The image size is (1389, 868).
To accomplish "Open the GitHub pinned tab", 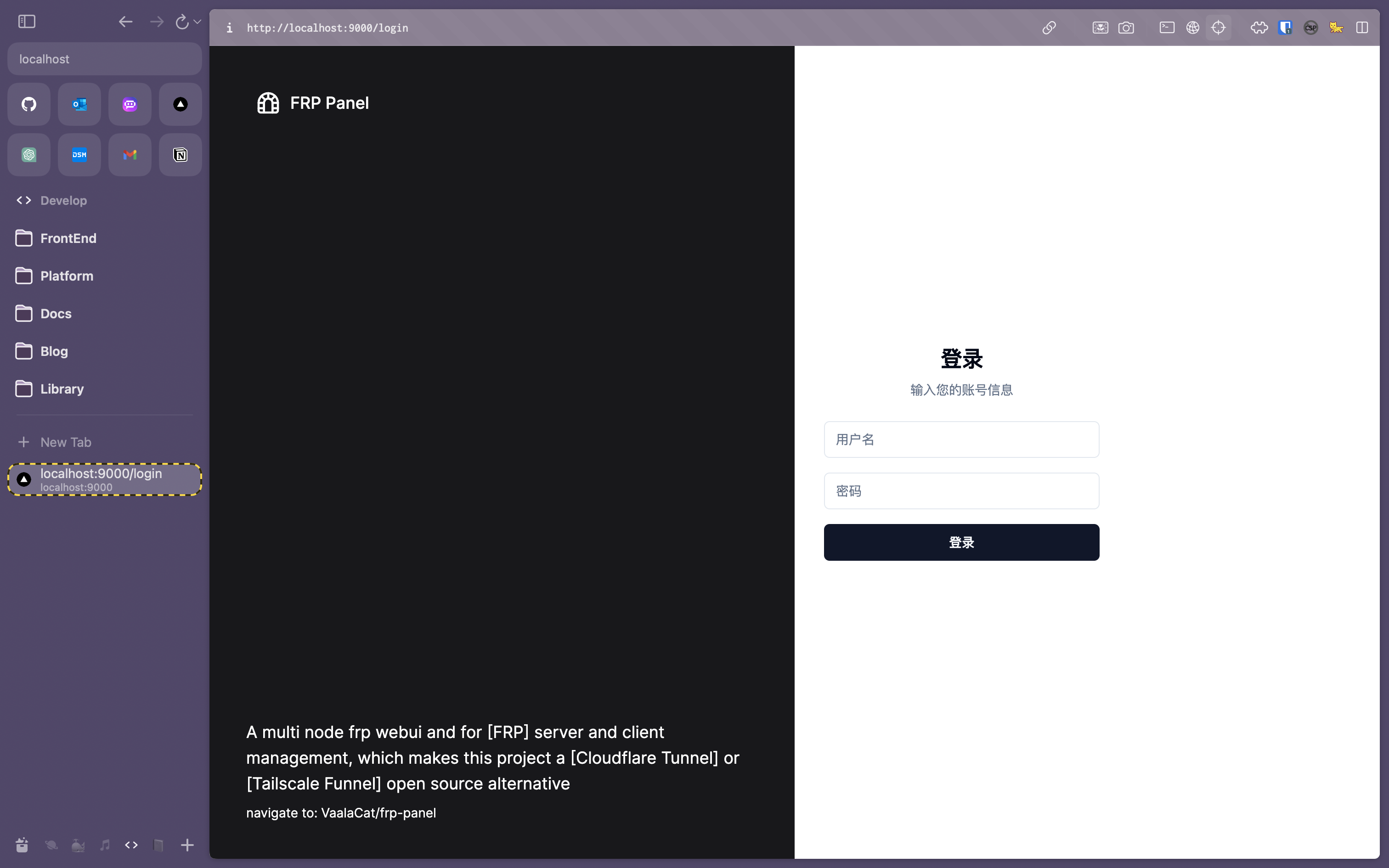I will [28, 104].
